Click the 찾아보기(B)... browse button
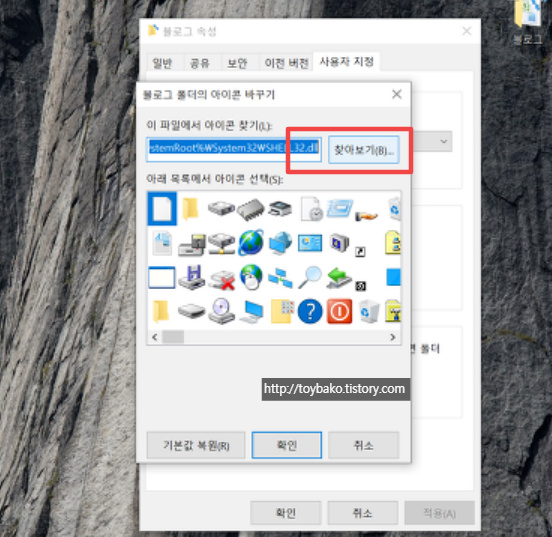Screen dimensions: 552x537 (364, 150)
